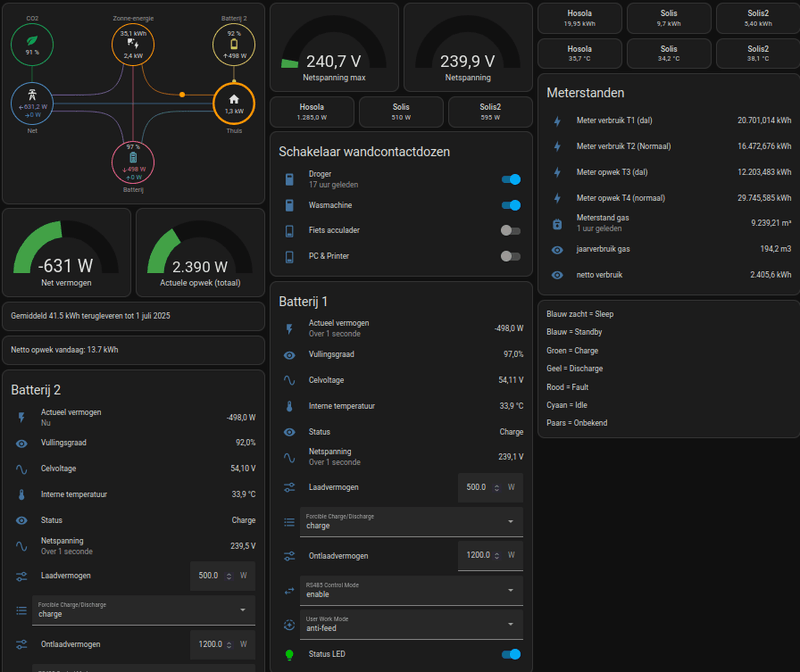Click Batterij 1 Status value Charge

click(x=511, y=432)
